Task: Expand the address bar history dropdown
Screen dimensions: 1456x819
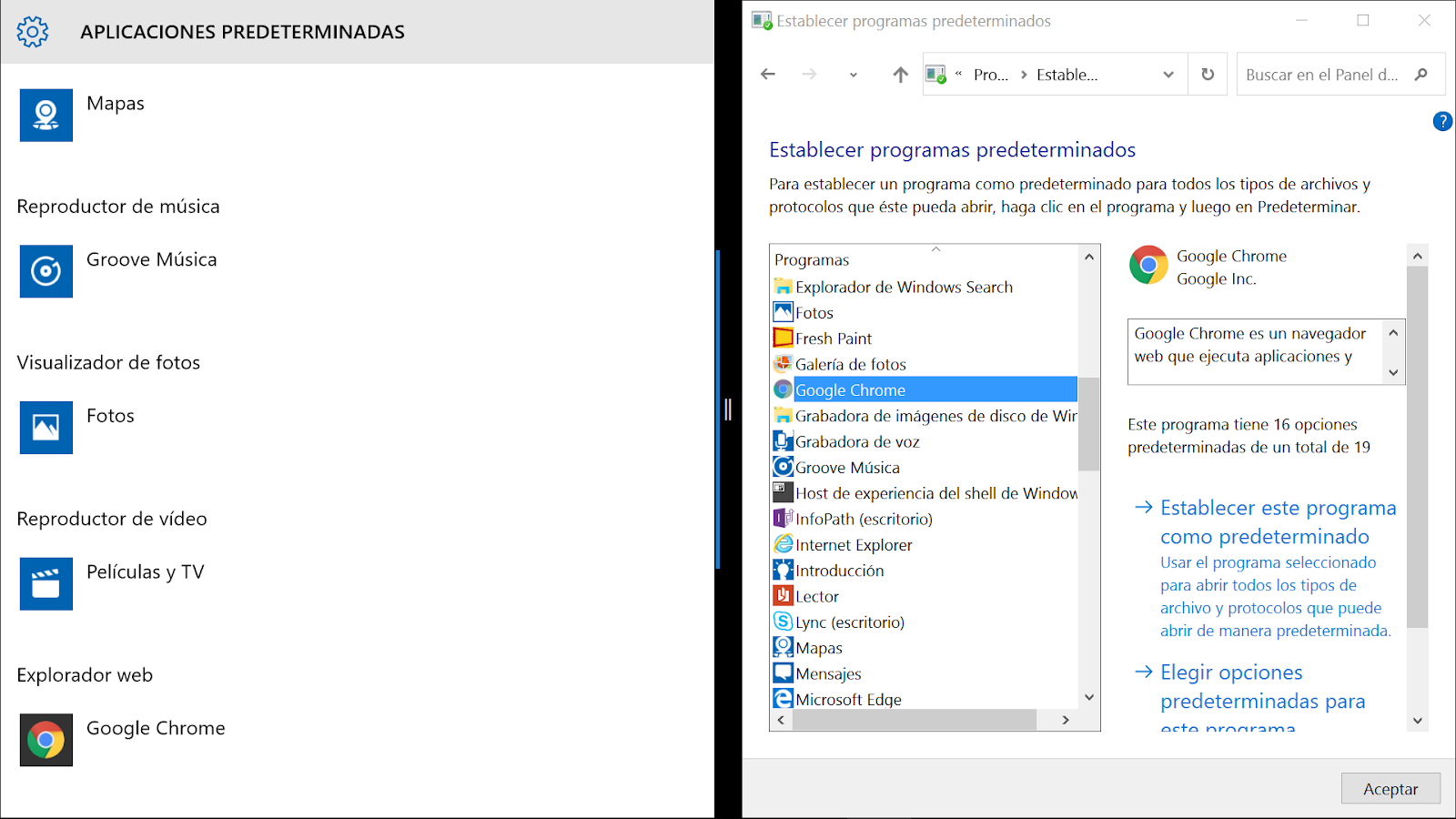Action: point(1168,76)
